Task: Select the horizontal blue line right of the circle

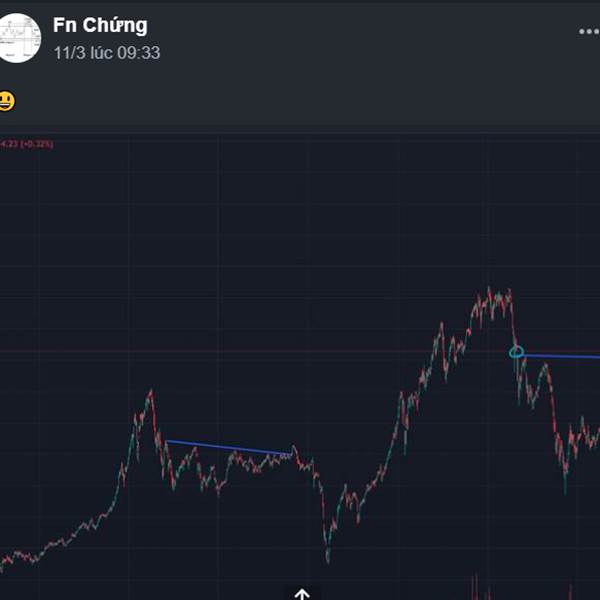Action: (x=562, y=356)
